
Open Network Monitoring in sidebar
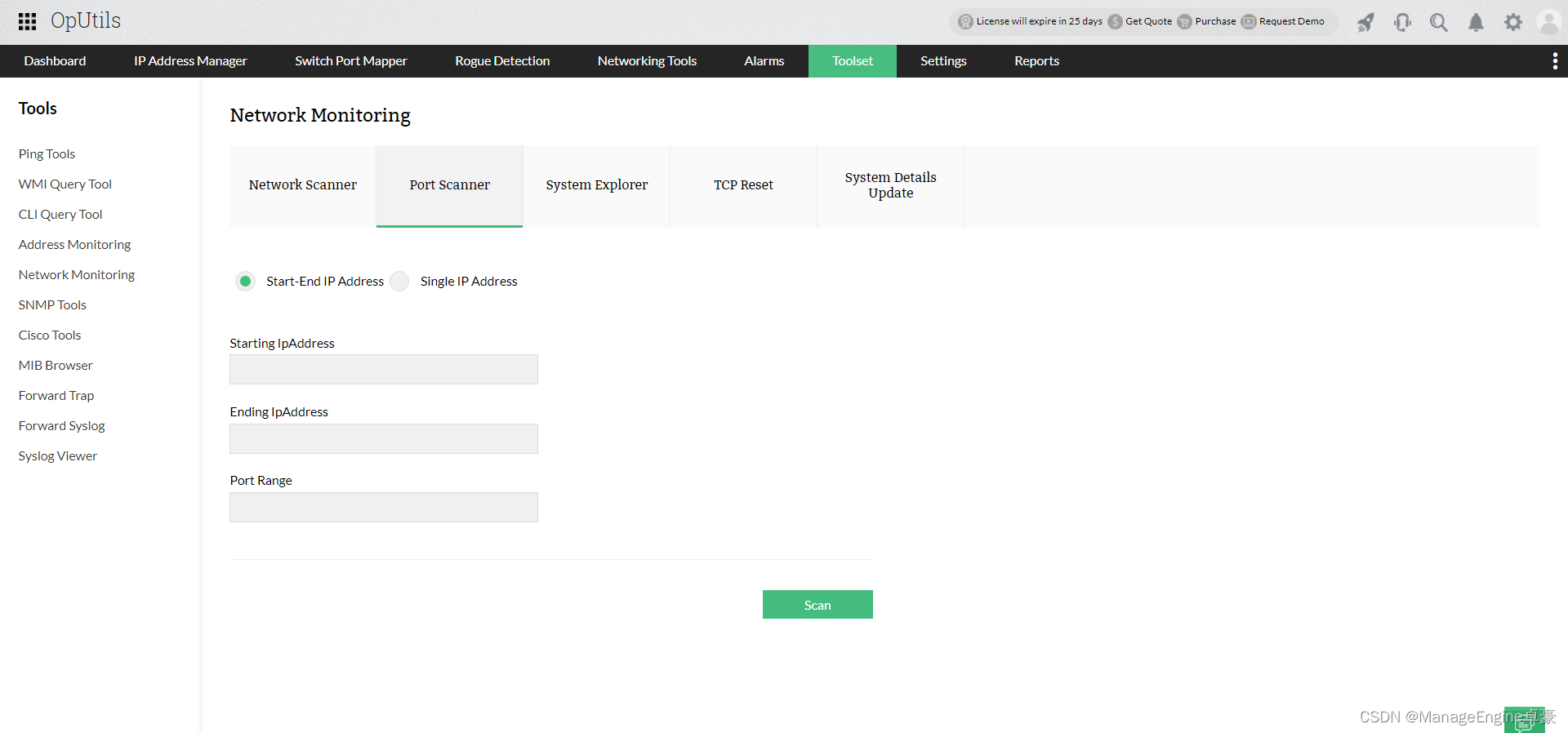(77, 275)
